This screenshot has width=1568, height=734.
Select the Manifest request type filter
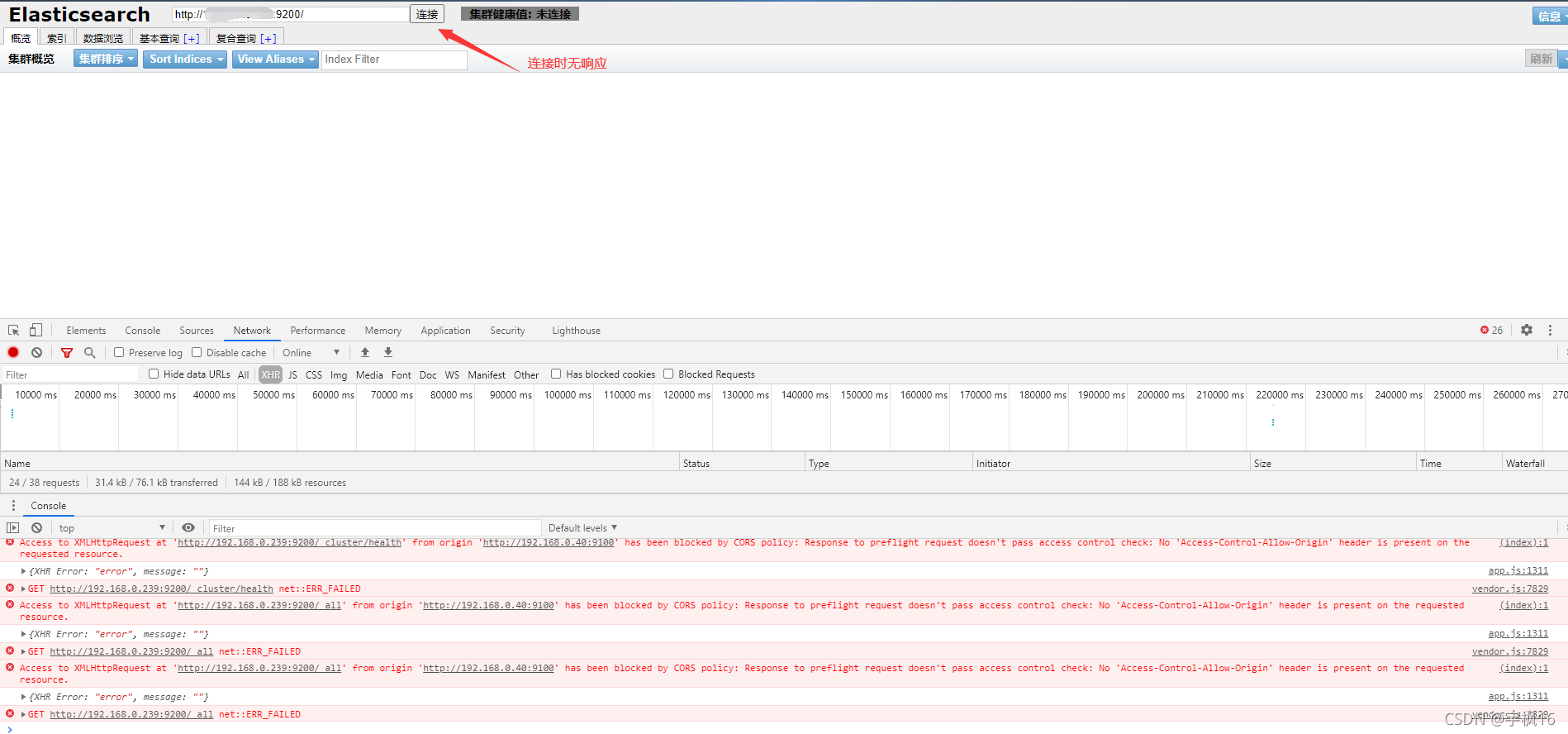point(487,374)
